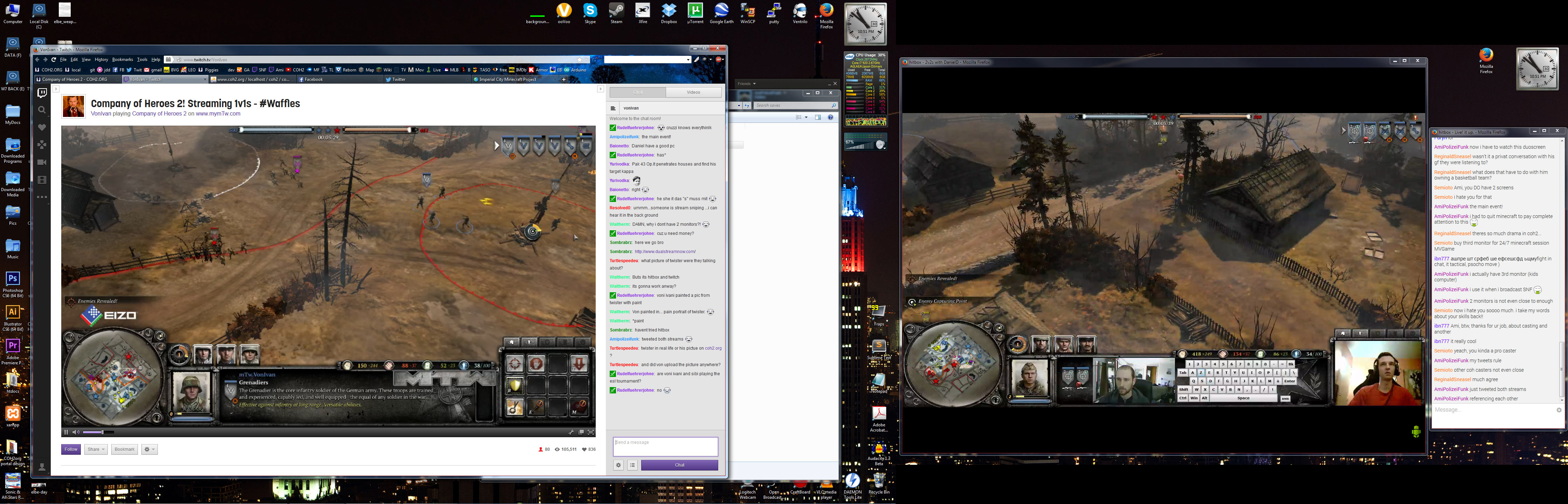Open the Recycle Bin
The height and width of the screenshot is (504, 1568).
click(x=878, y=483)
